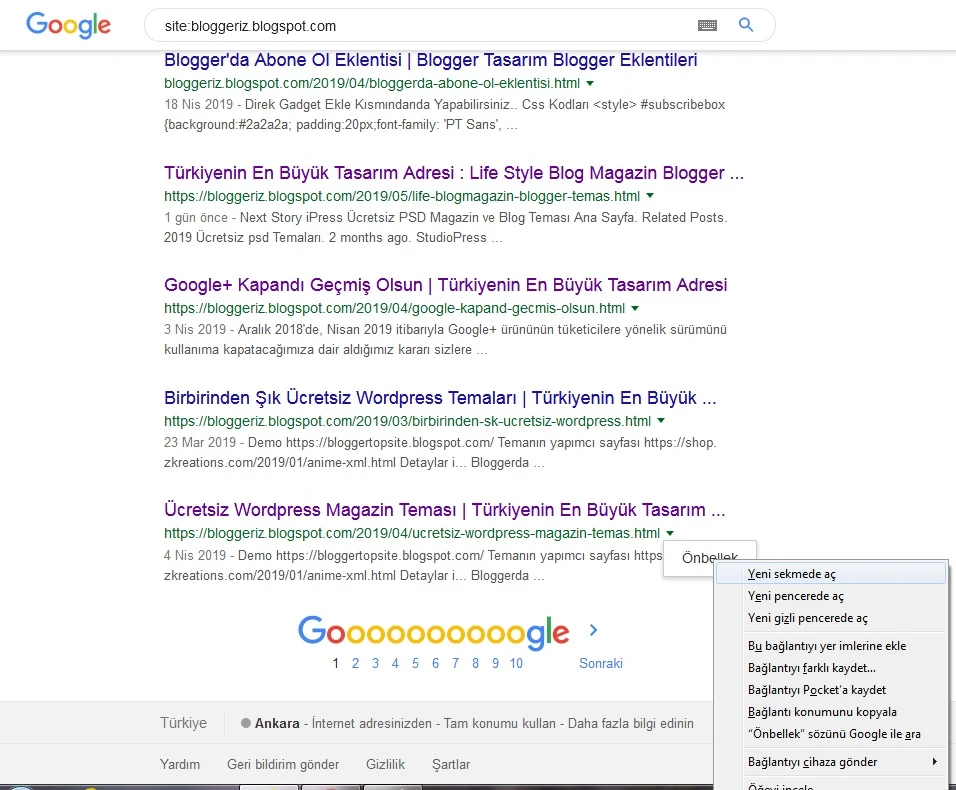Screen dimensions: 956x790
Task: Open the on-screen keyboard icon in search box
Action: pos(707,26)
